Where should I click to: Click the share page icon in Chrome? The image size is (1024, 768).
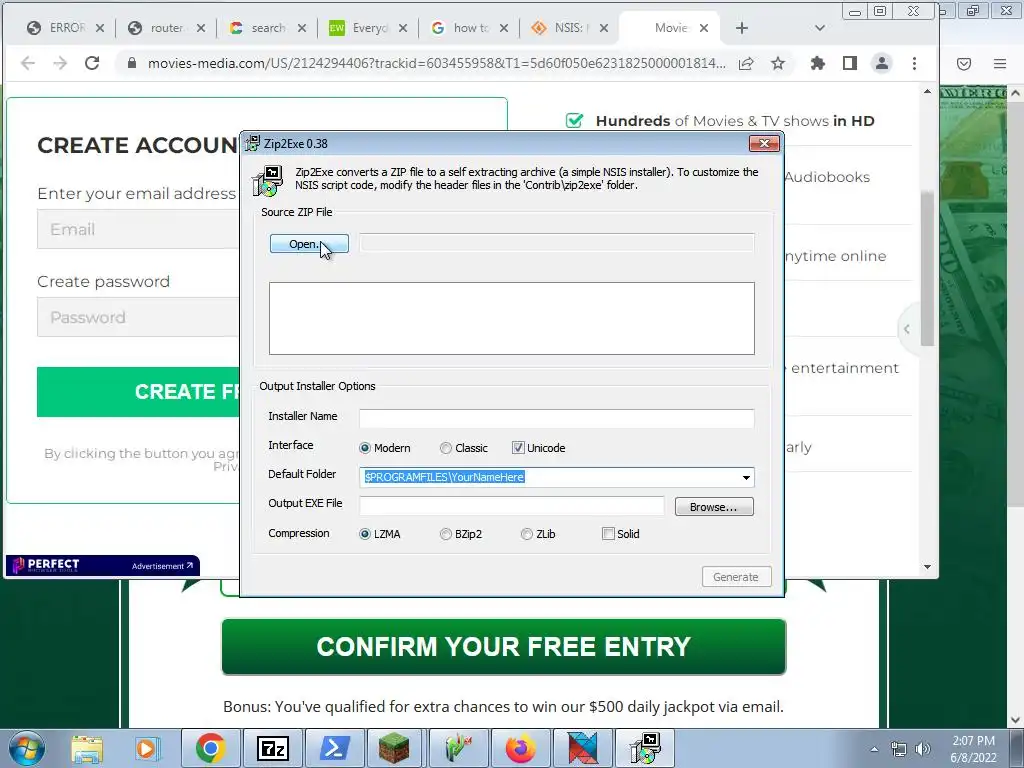[x=746, y=63]
